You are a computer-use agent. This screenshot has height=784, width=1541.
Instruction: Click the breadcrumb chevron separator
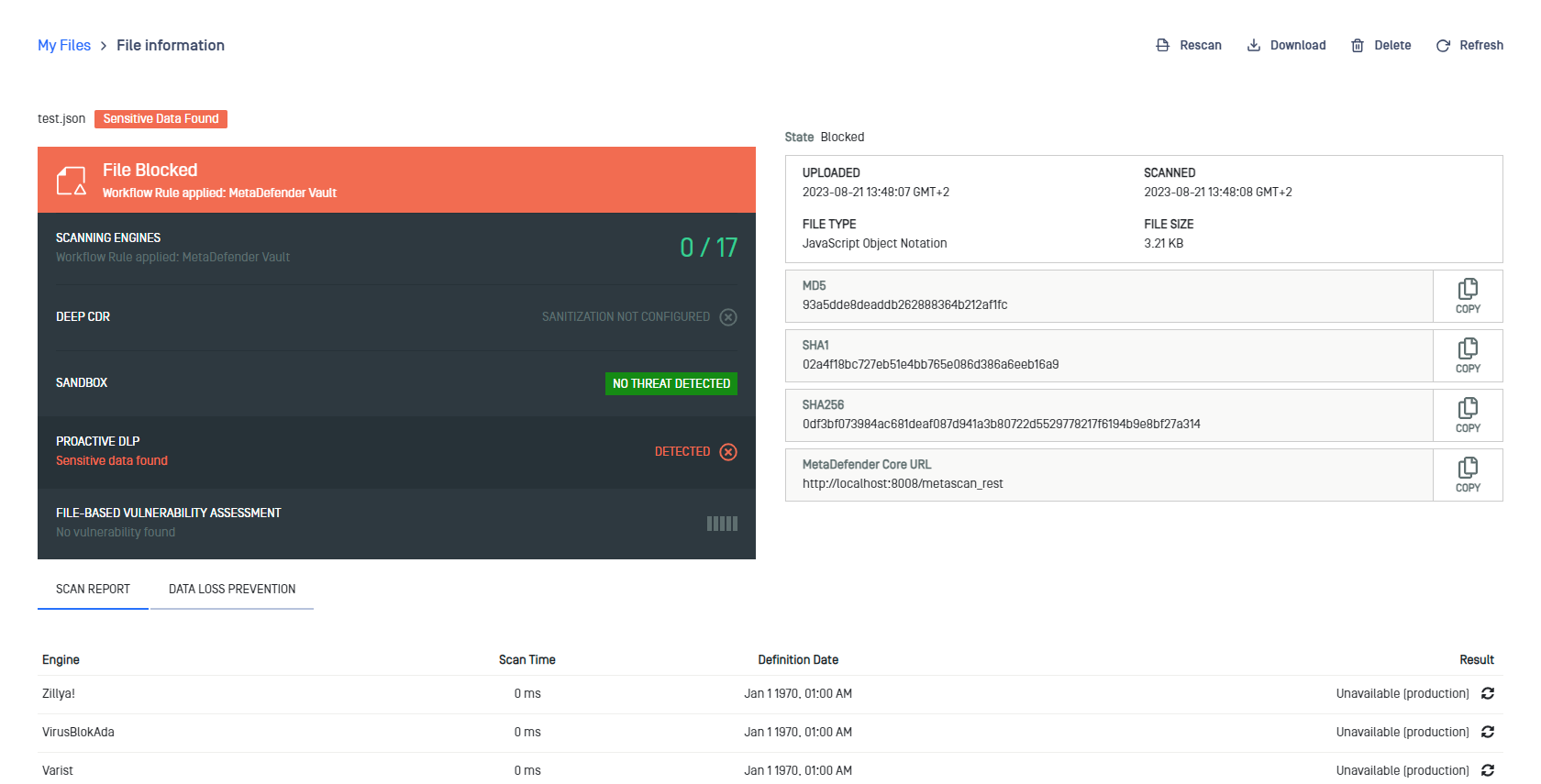pos(104,46)
